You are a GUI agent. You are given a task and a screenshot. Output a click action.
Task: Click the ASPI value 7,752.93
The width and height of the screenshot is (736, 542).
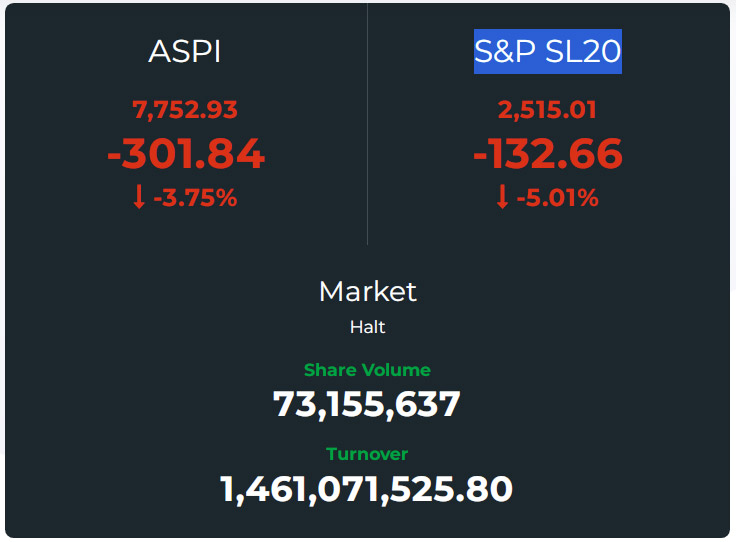tap(185, 110)
